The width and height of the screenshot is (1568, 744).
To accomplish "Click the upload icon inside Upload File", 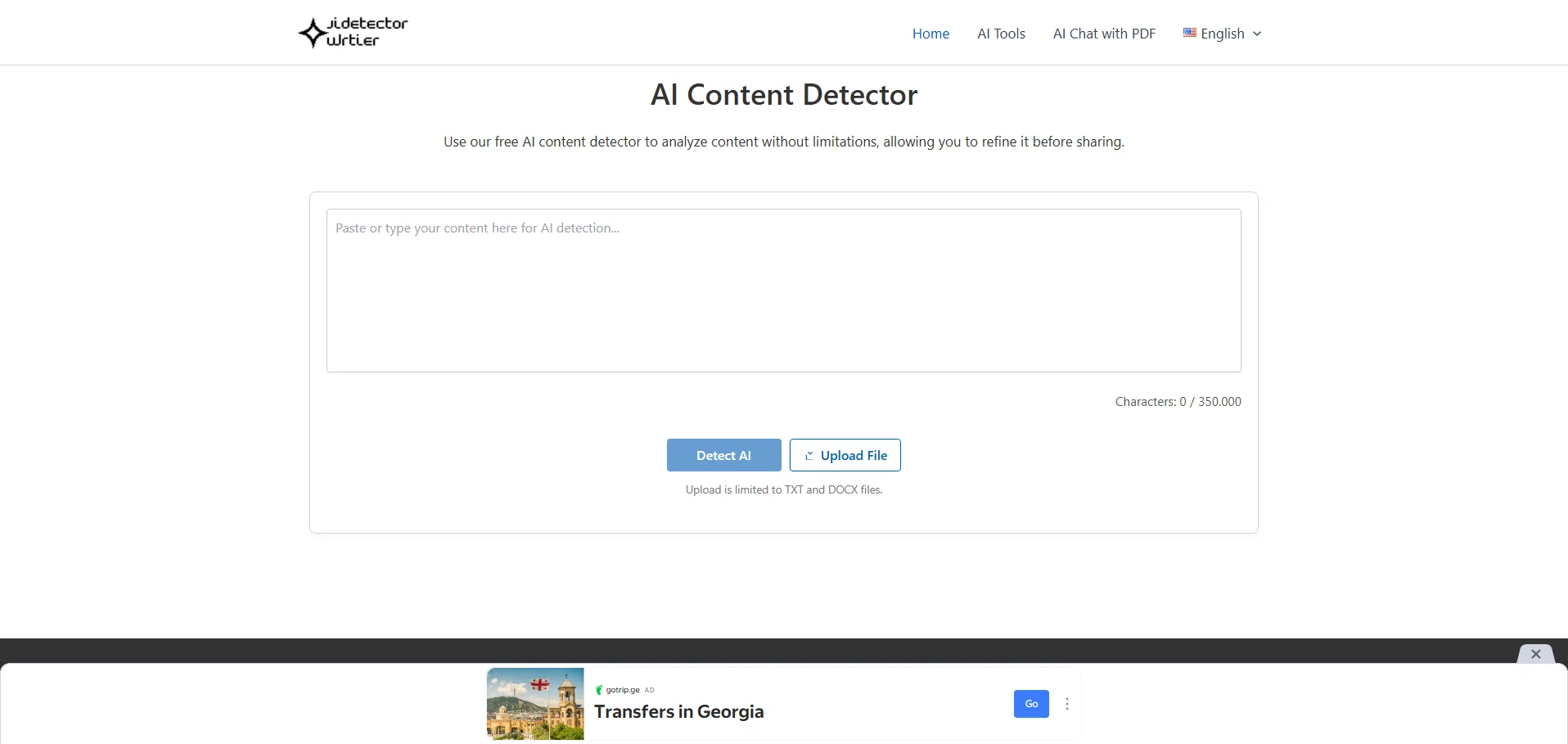I will click(x=809, y=456).
